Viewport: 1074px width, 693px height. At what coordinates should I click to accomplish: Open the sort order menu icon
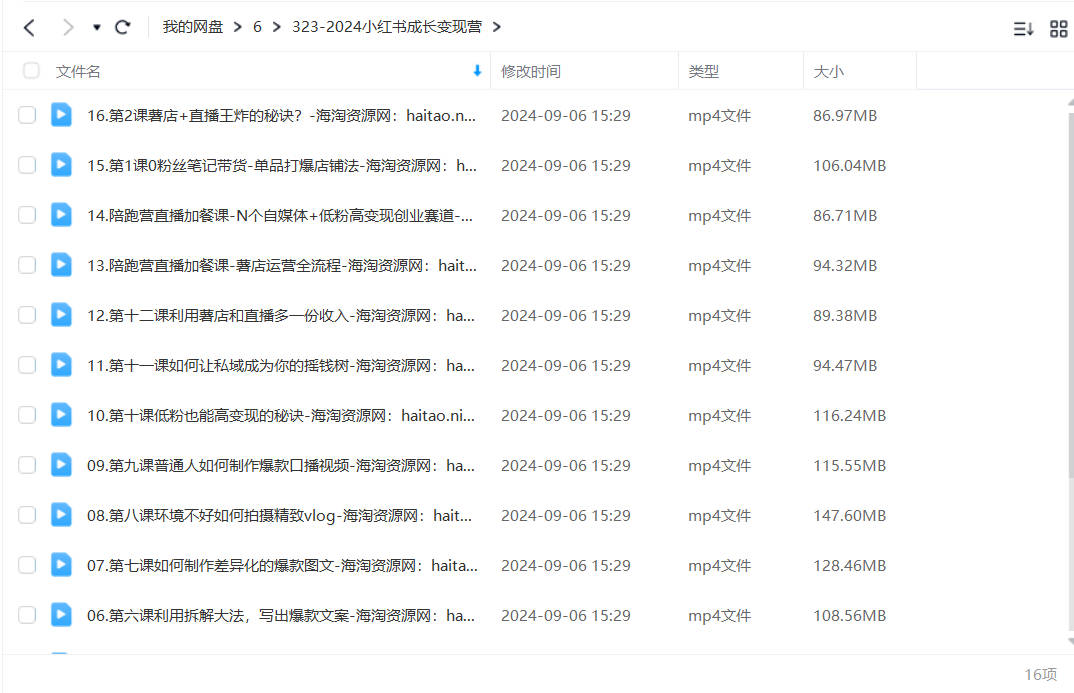coord(1023,29)
